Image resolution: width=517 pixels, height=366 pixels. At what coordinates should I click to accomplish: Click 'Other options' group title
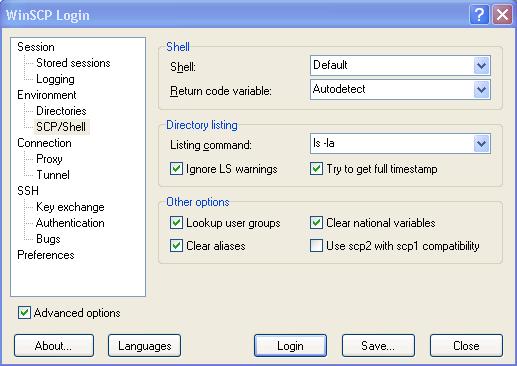pos(198,202)
